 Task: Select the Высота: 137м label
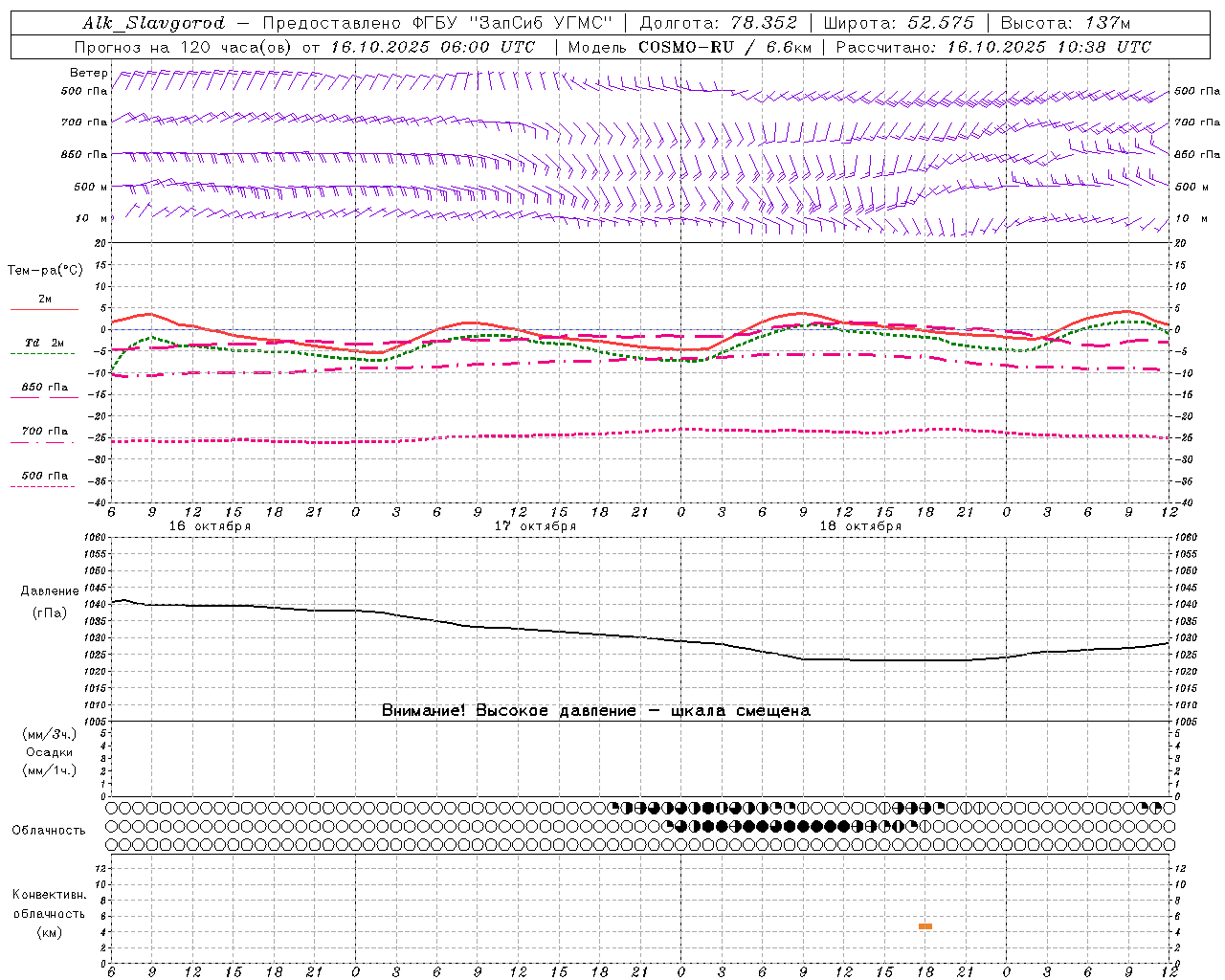[x=1065, y=23]
